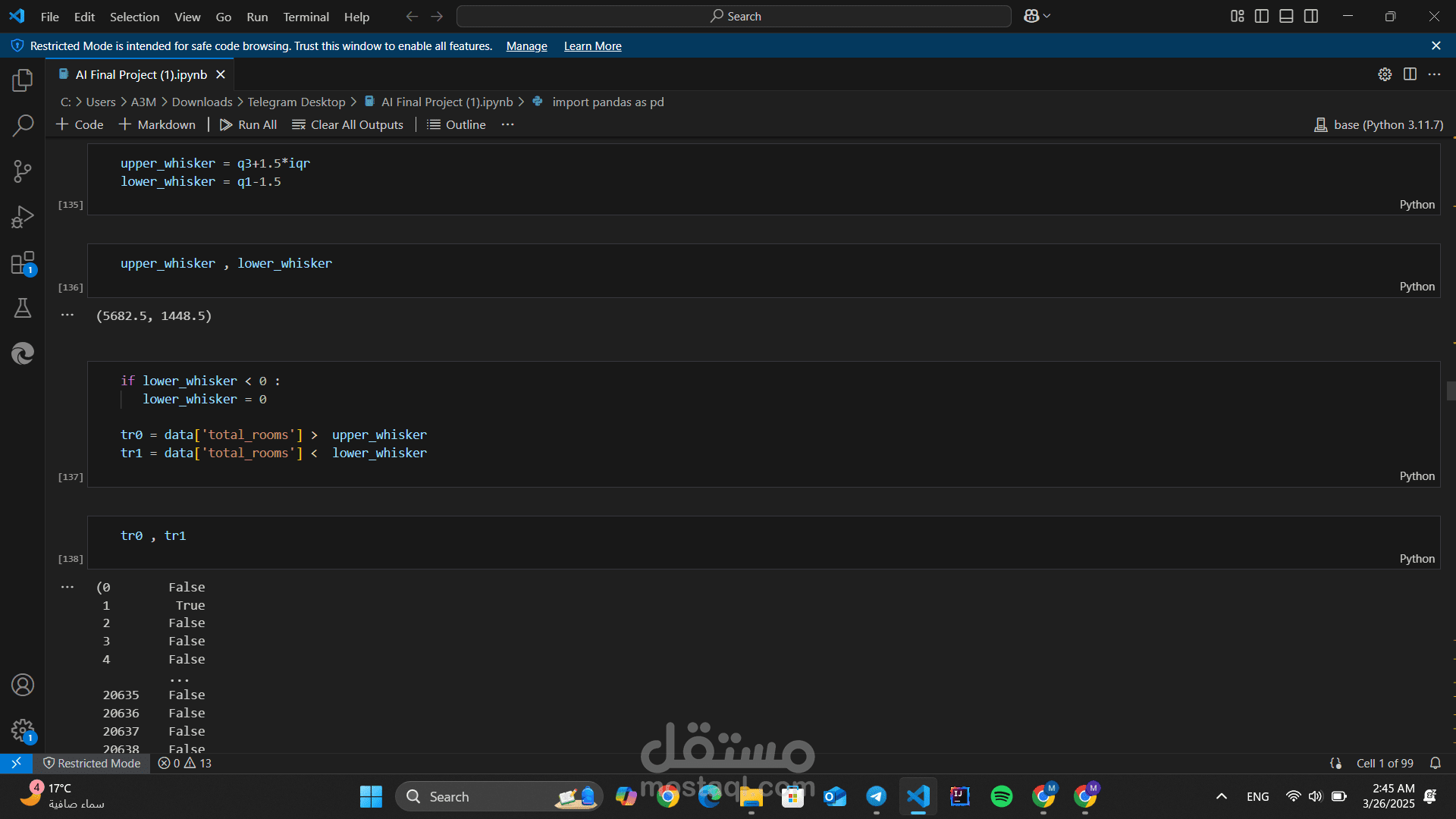The image size is (1456, 819).
Task: Expand Copilot dropdown in title bar
Action: (1048, 16)
